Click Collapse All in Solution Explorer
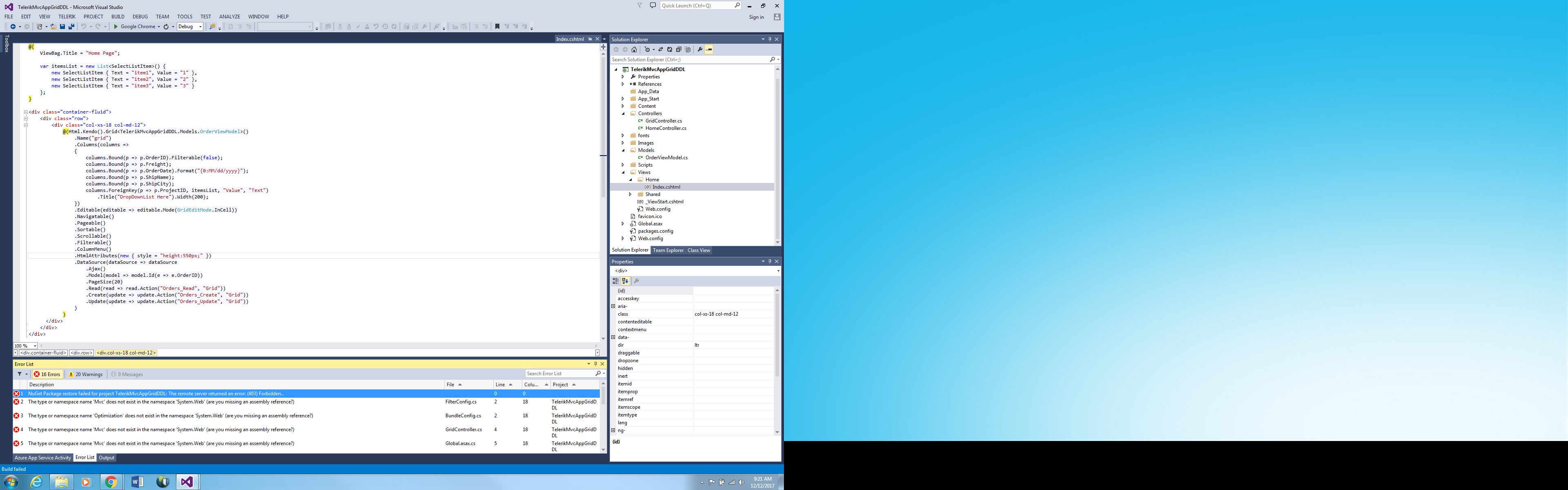 pyautogui.click(x=679, y=50)
